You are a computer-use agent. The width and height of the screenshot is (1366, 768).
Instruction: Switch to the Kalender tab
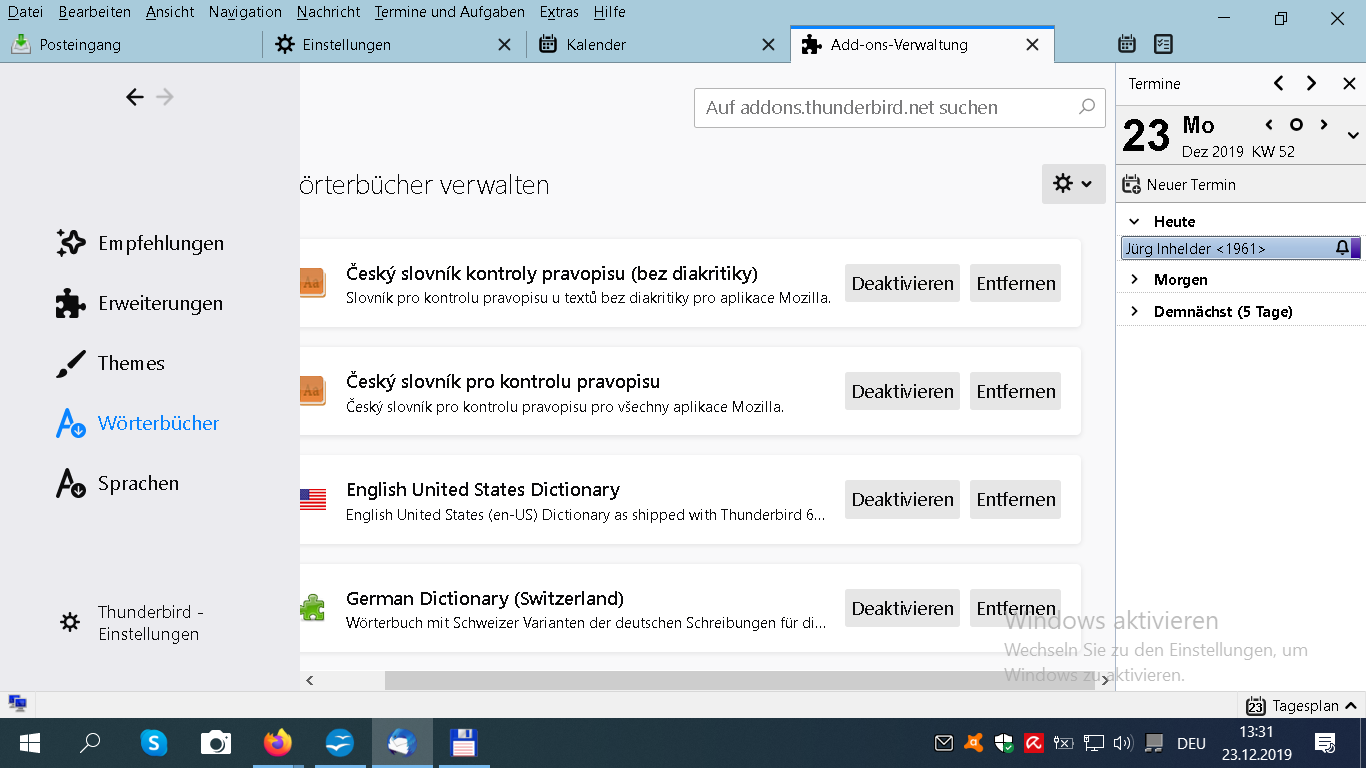(658, 44)
